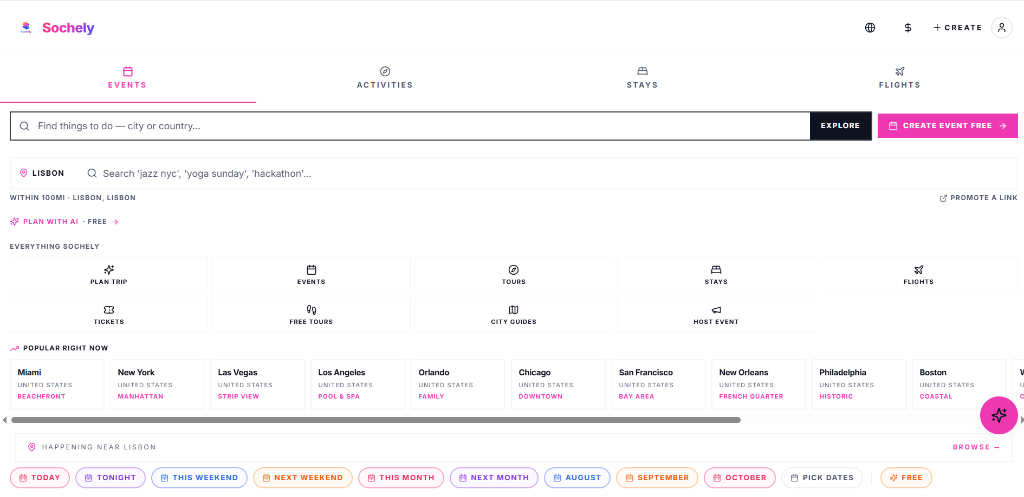Viewport: 1024px width, 497px height.
Task: Follow the Promote a Link link
Action: [978, 198]
